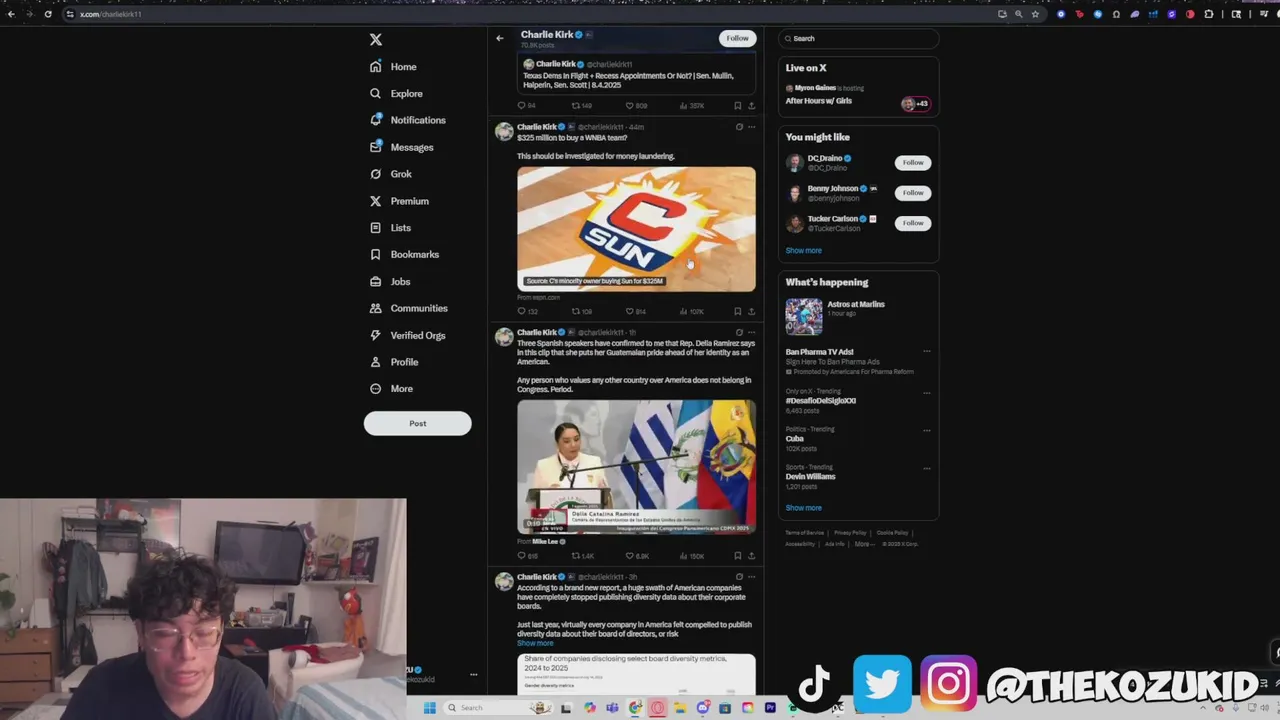Bookmark the WNBA team post

click(738, 311)
